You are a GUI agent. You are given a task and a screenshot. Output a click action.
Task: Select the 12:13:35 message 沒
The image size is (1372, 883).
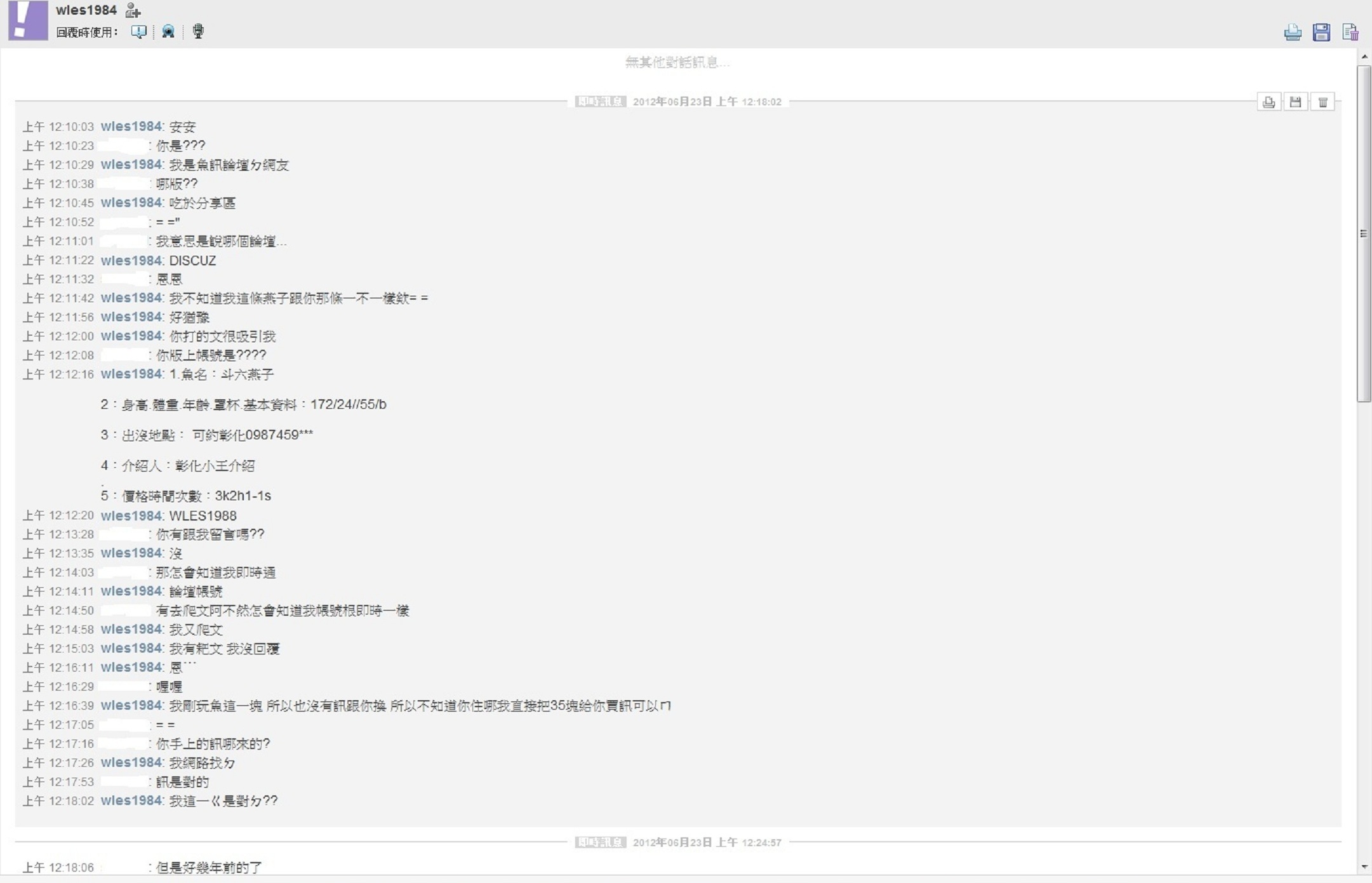[x=175, y=554]
